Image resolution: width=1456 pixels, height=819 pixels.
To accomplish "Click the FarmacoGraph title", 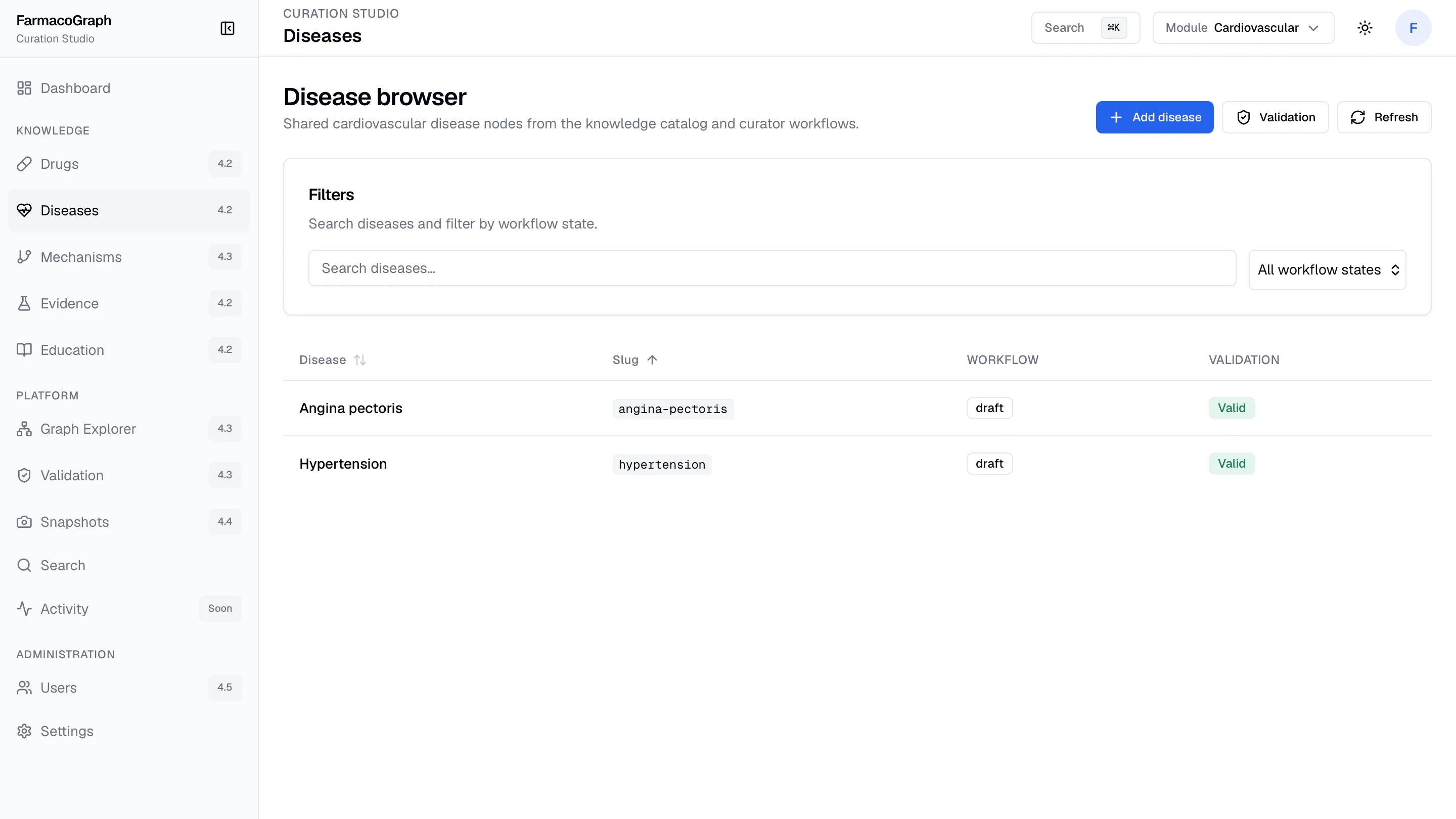I will (64, 20).
